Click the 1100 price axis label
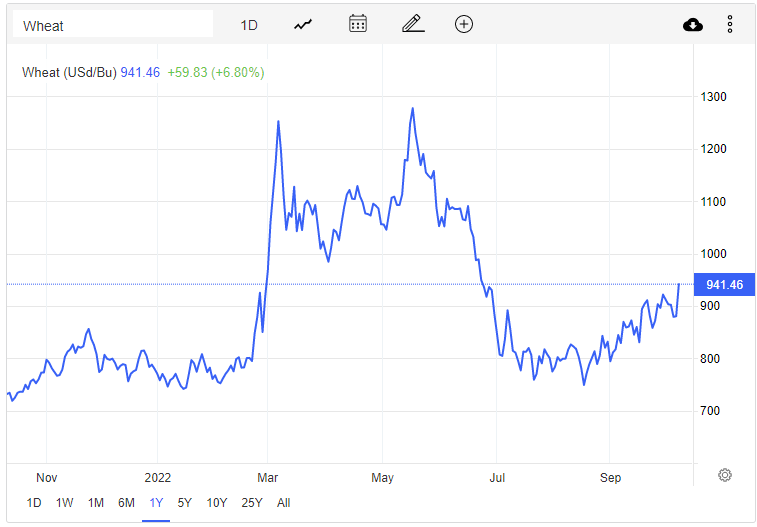Viewport: 757px width, 527px height. tap(714, 202)
